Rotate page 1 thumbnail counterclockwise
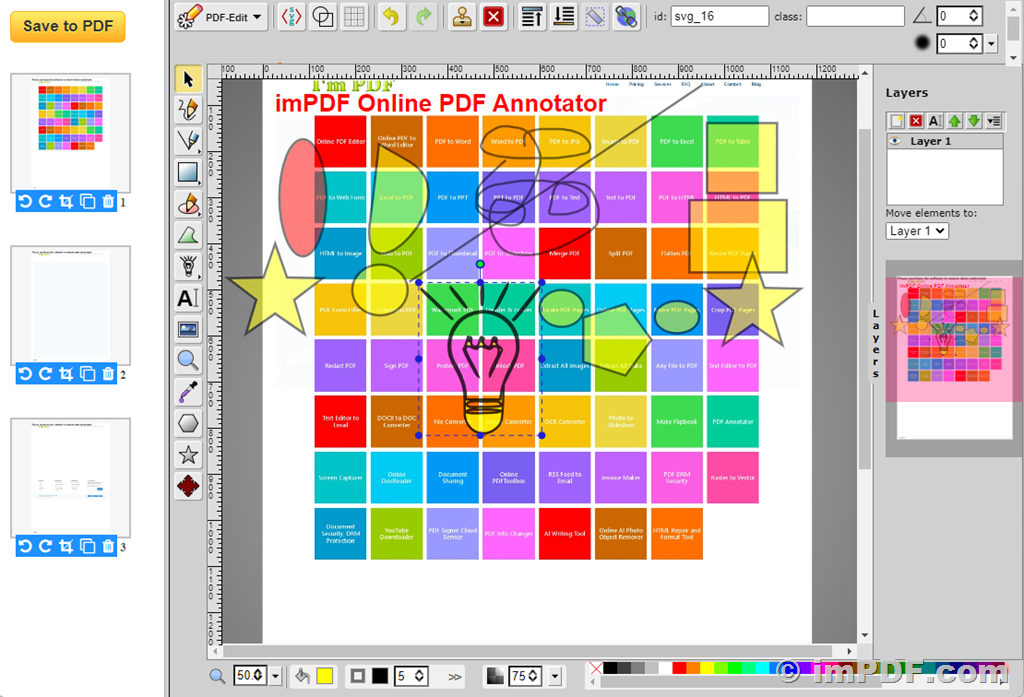 point(25,202)
